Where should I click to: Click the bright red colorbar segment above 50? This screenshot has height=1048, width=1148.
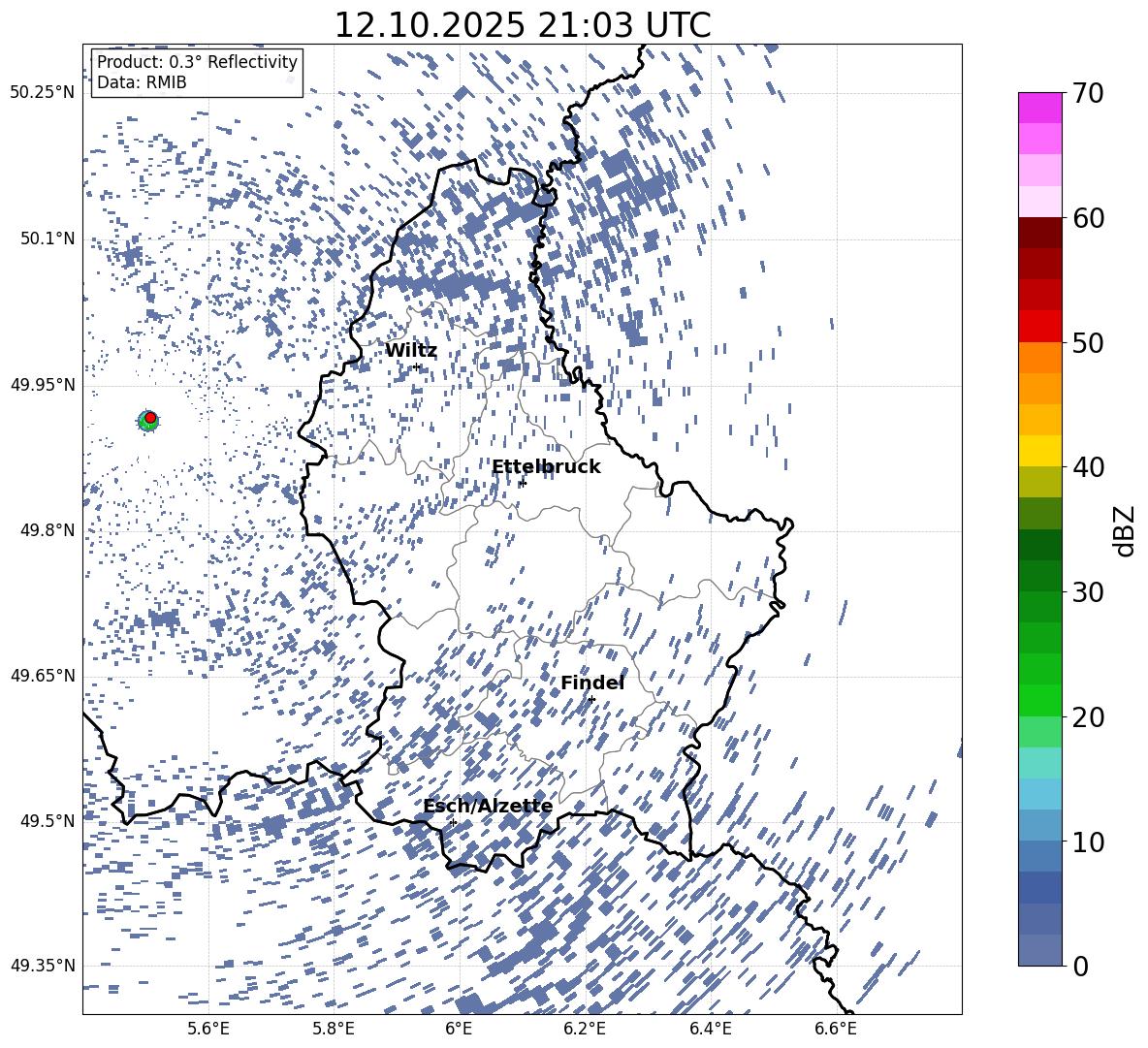1039,326
